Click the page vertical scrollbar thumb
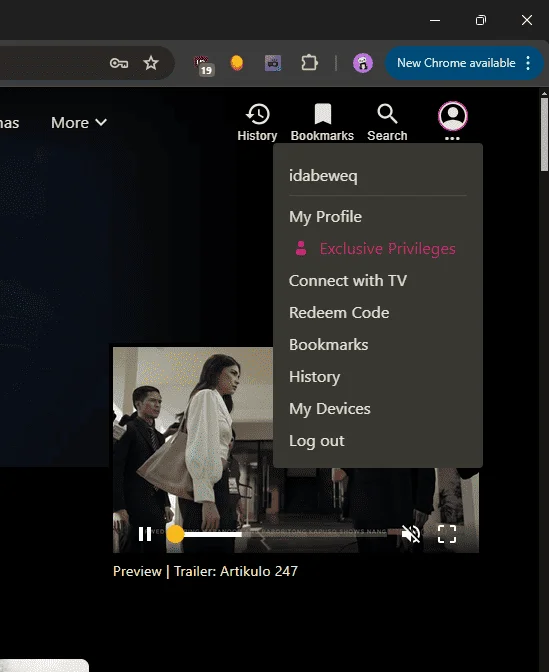The width and height of the screenshot is (549, 672). tap(544, 135)
